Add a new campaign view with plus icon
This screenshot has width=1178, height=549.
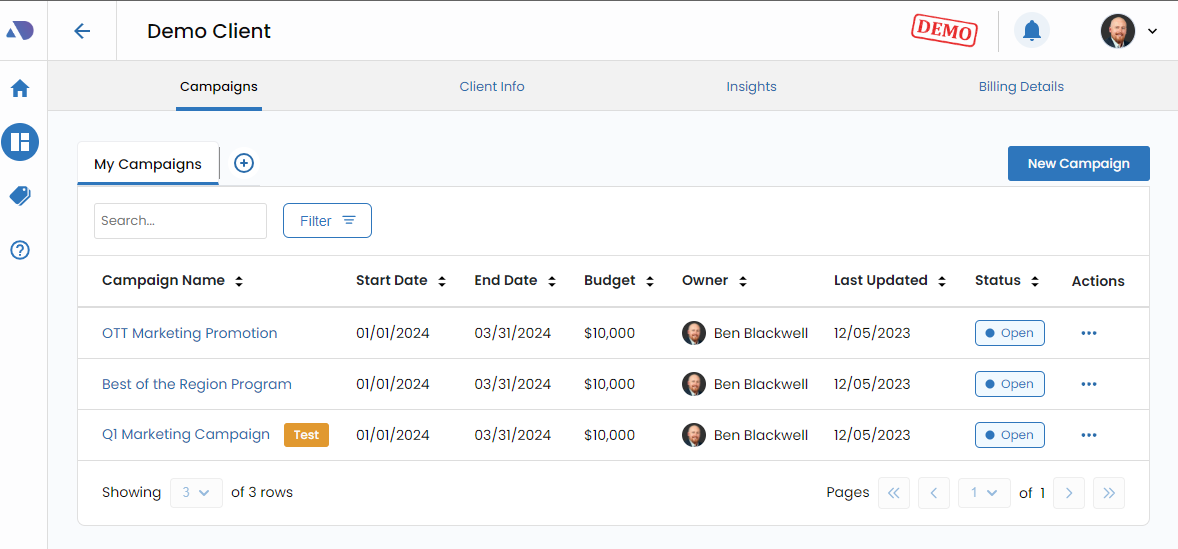[244, 163]
